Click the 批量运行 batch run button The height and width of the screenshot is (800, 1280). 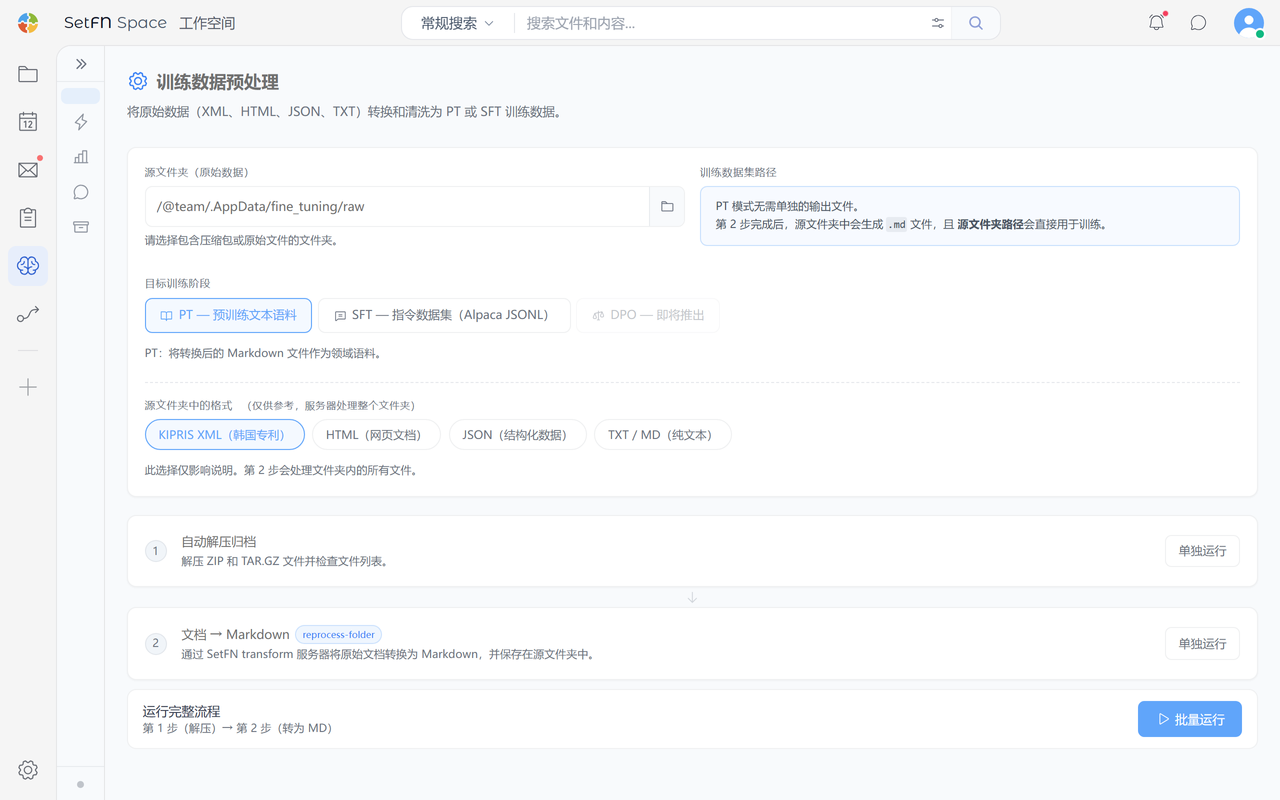point(1190,719)
